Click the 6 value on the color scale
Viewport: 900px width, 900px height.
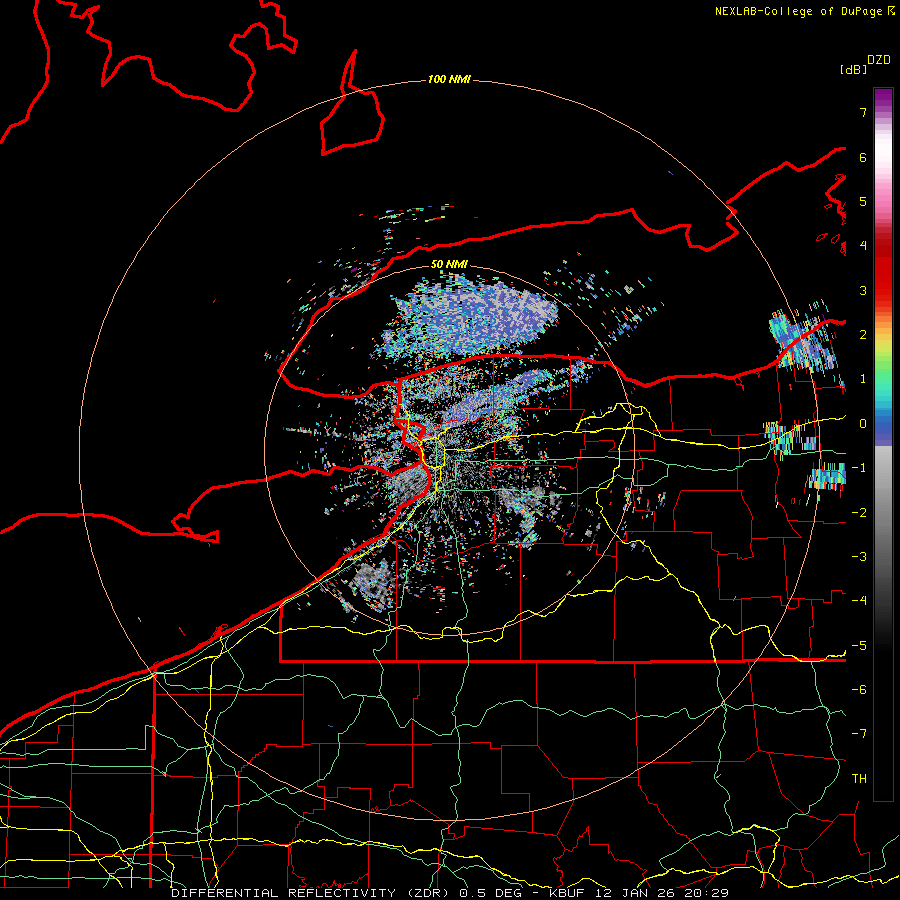(x=863, y=157)
